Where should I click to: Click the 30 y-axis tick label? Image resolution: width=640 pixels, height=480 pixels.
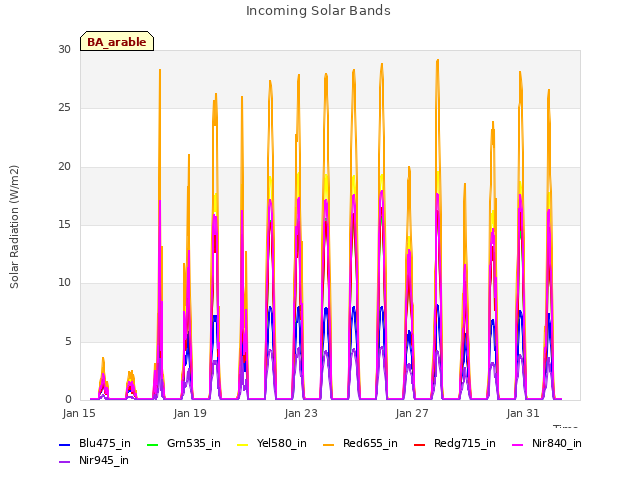pos(64,49)
